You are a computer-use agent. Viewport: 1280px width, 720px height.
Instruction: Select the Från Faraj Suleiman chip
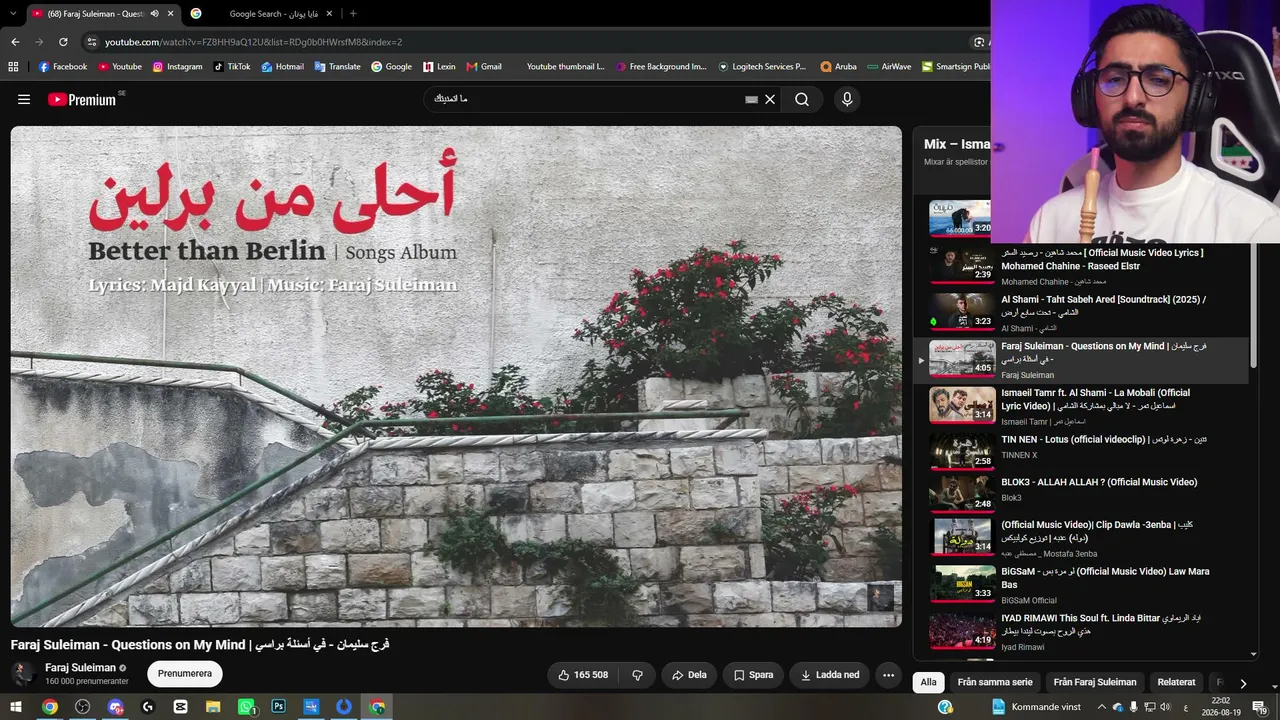click(x=1095, y=682)
